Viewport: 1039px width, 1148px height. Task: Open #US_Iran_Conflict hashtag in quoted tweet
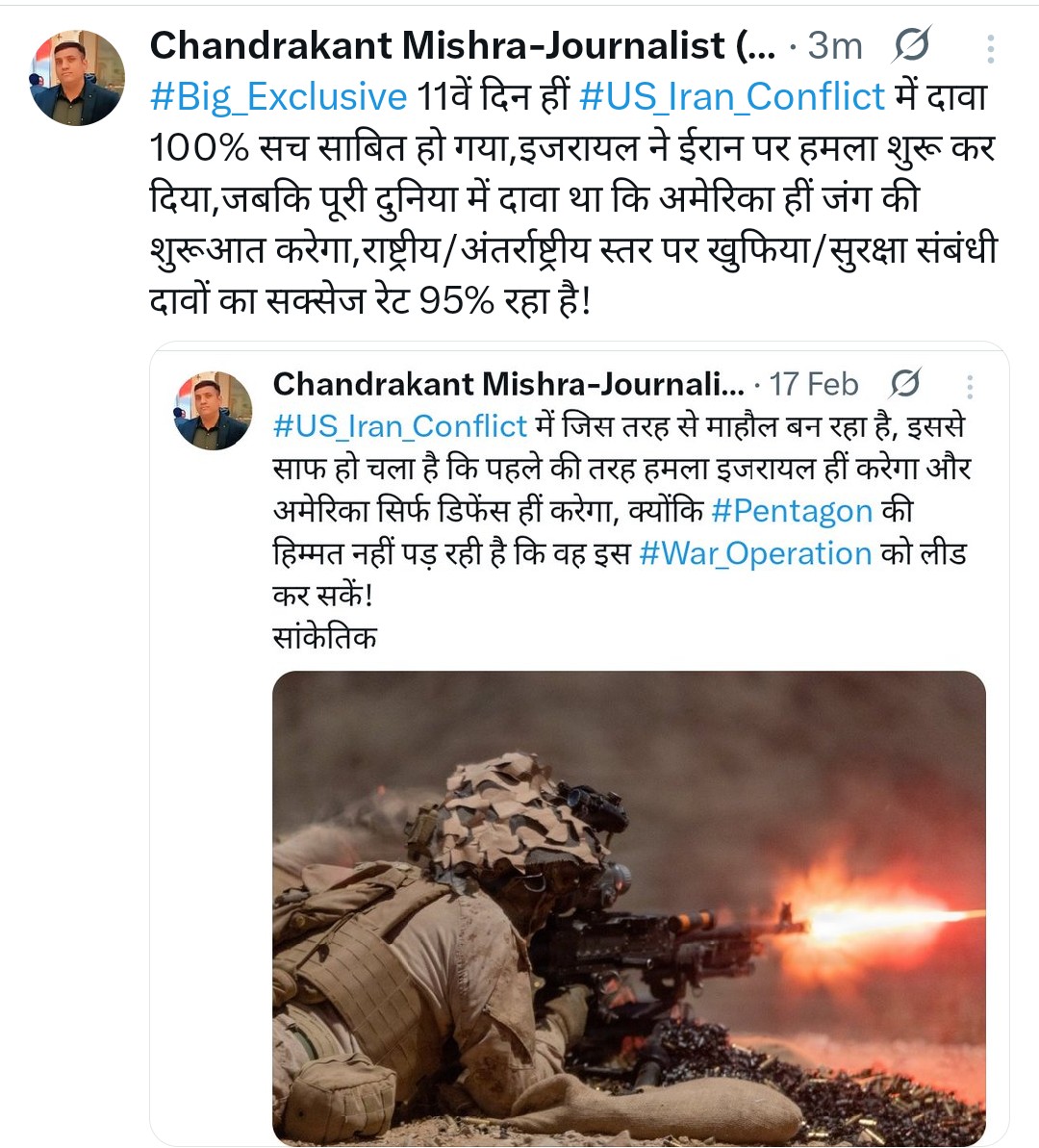(400, 426)
